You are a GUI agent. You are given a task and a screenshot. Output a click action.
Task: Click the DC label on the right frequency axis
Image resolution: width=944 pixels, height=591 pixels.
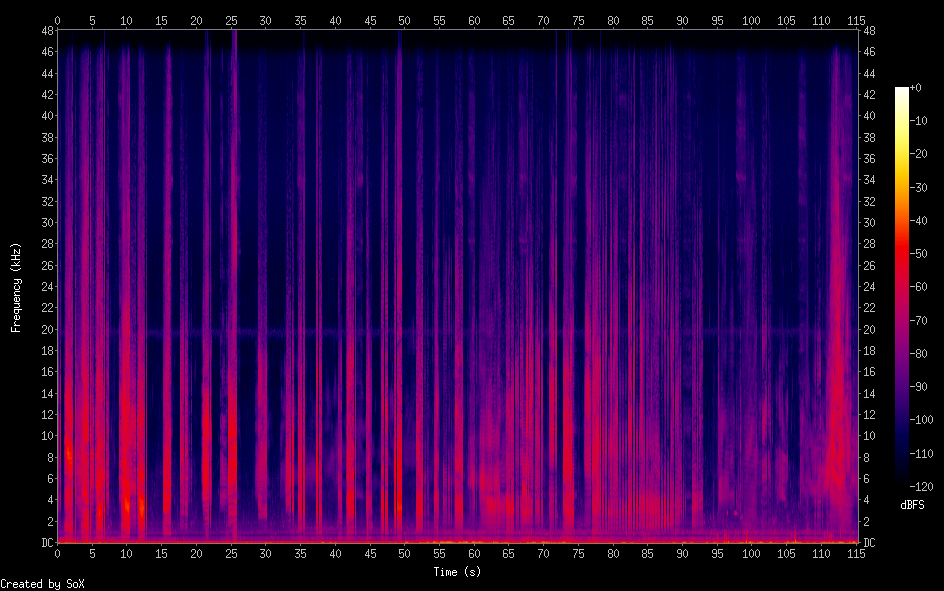click(x=869, y=543)
